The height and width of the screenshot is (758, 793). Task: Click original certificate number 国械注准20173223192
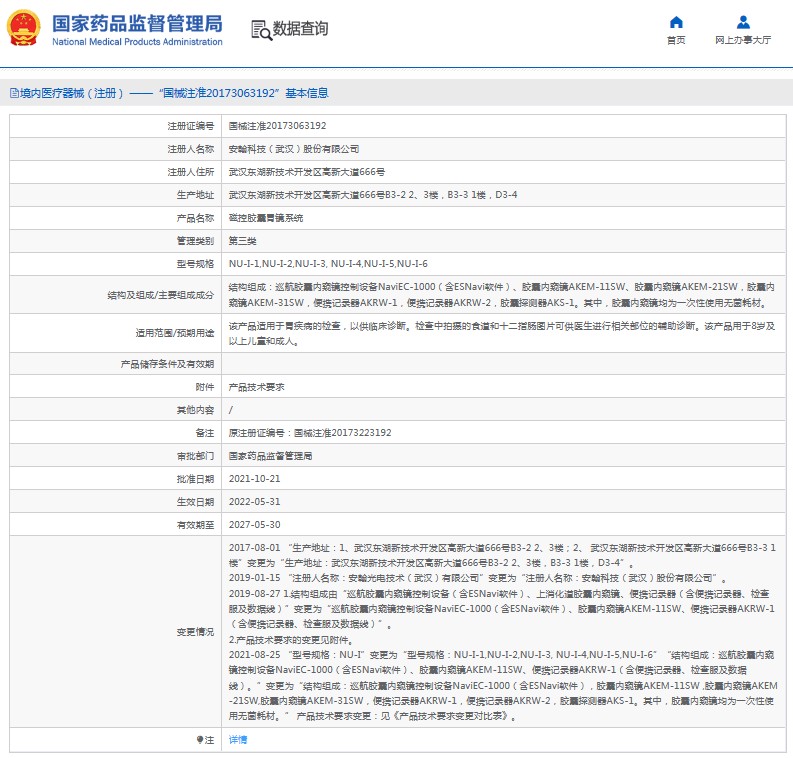[310, 433]
